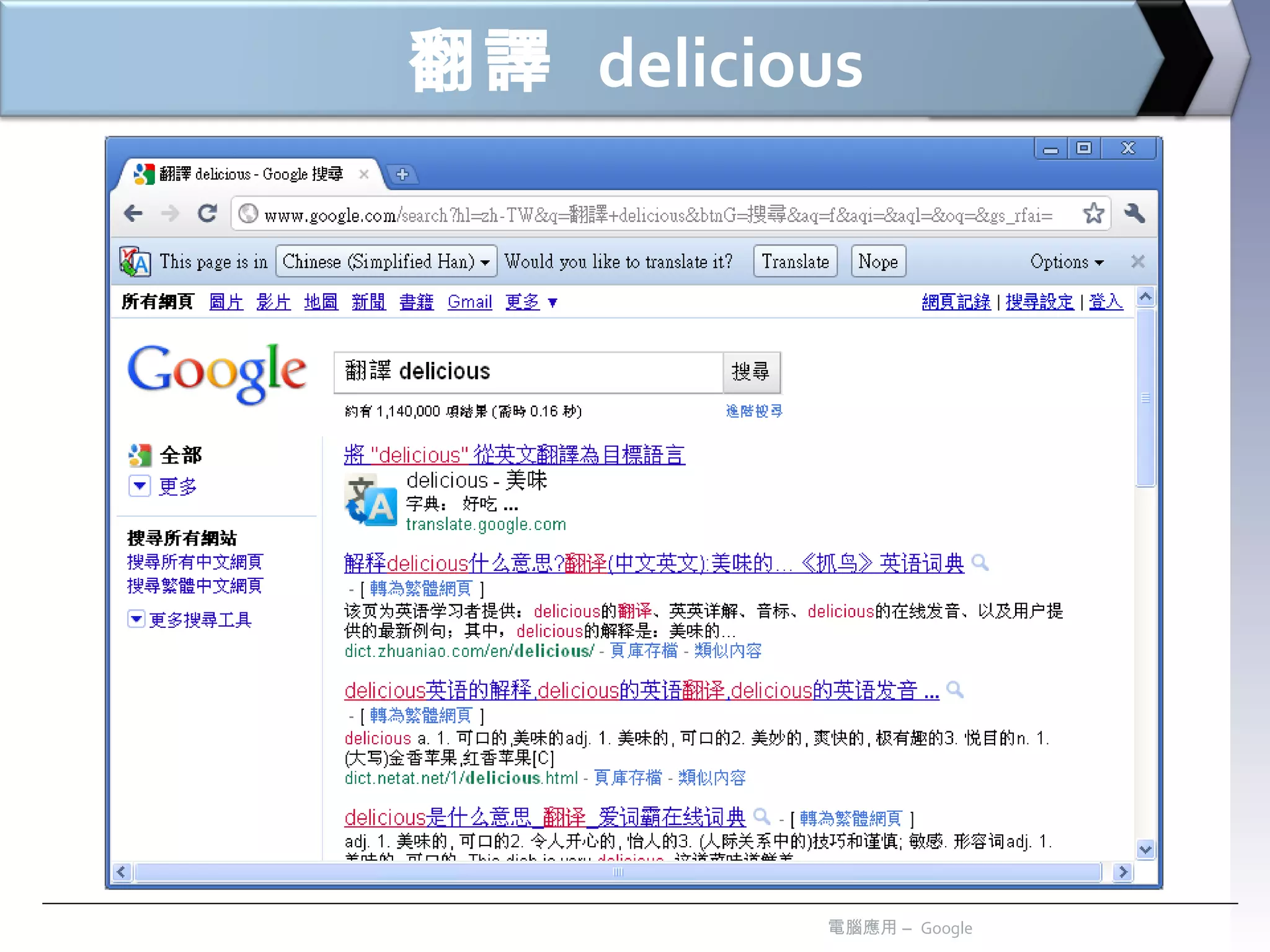Open the 將 "delicious" 從英文翻譯 result
Viewport: 1270px width, 952px height.
(x=515, y=455)
